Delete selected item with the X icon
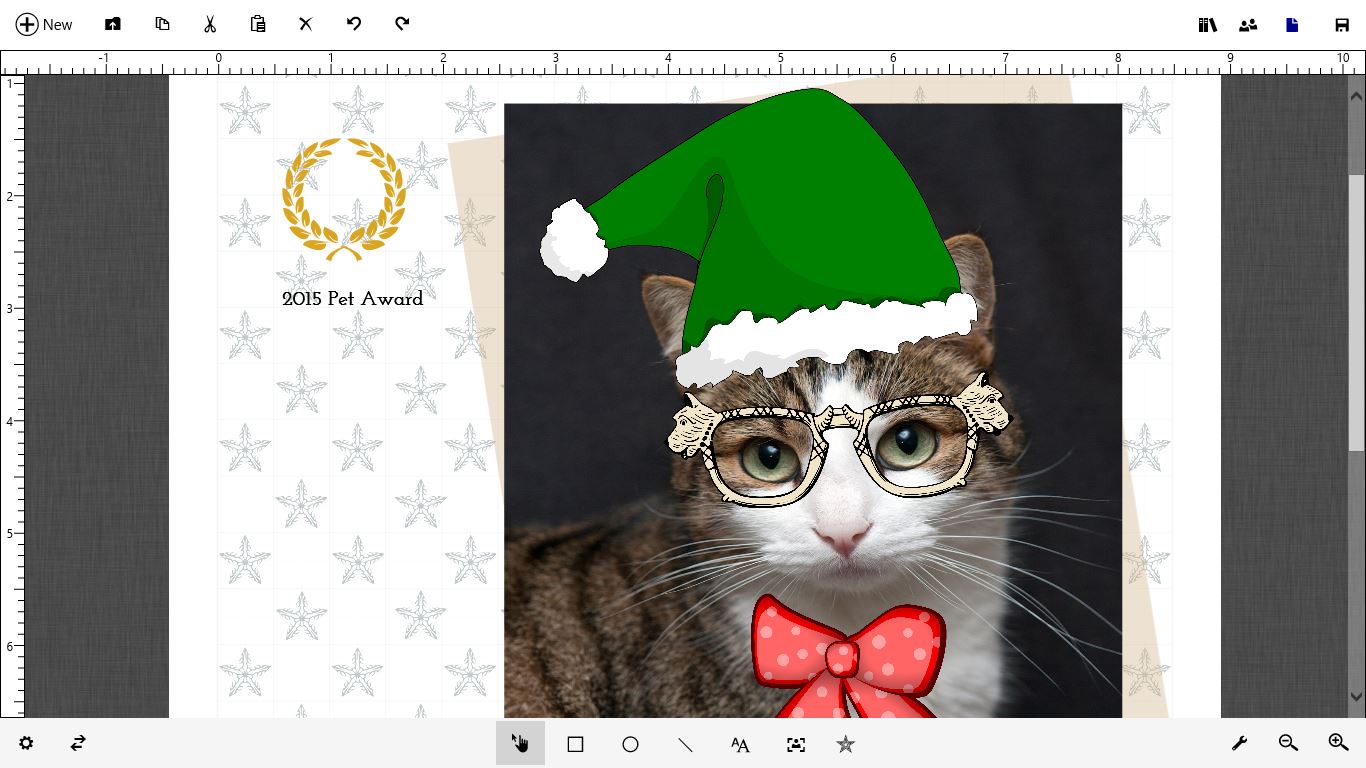The width and height of the screenshot is (1366, 768). [x=306, y=24]
